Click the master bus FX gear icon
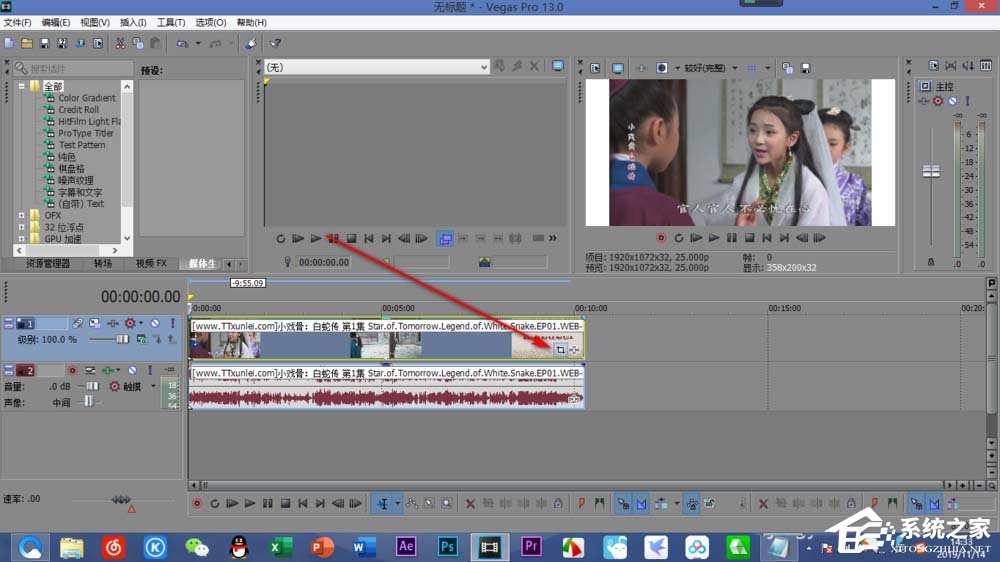Screen dimensions: 1000x562 [x=937, y=101]
